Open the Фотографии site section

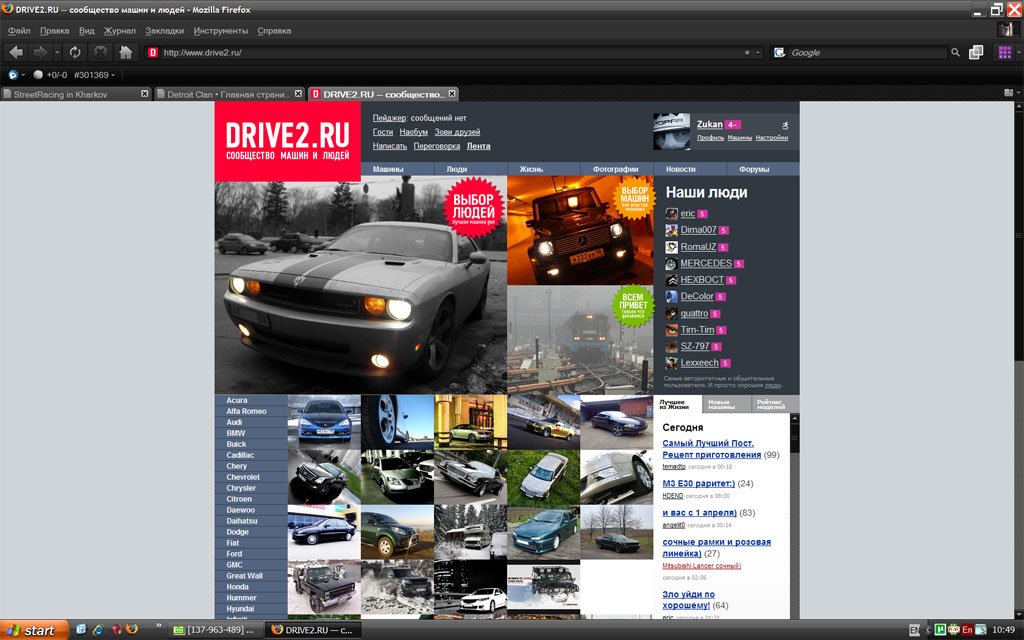615,169
